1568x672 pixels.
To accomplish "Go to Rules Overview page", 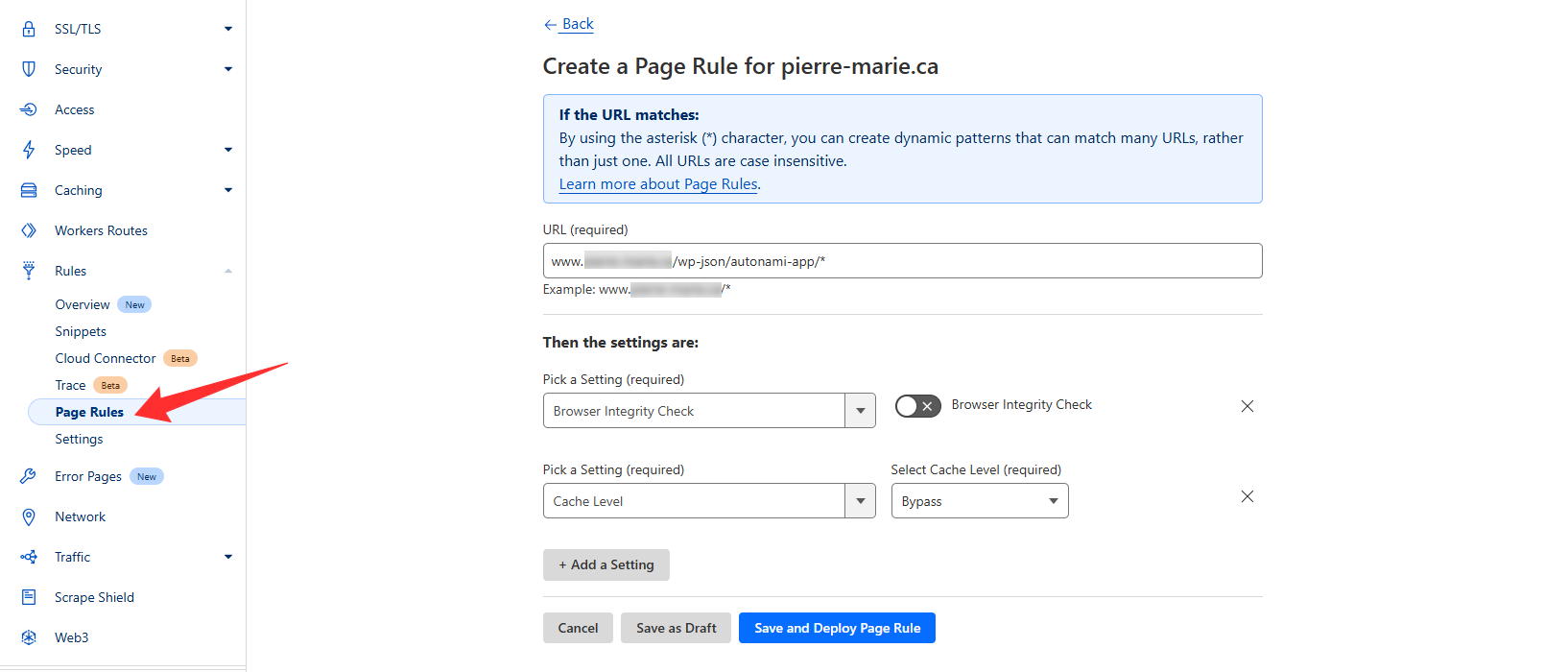I will click(83, 304).
